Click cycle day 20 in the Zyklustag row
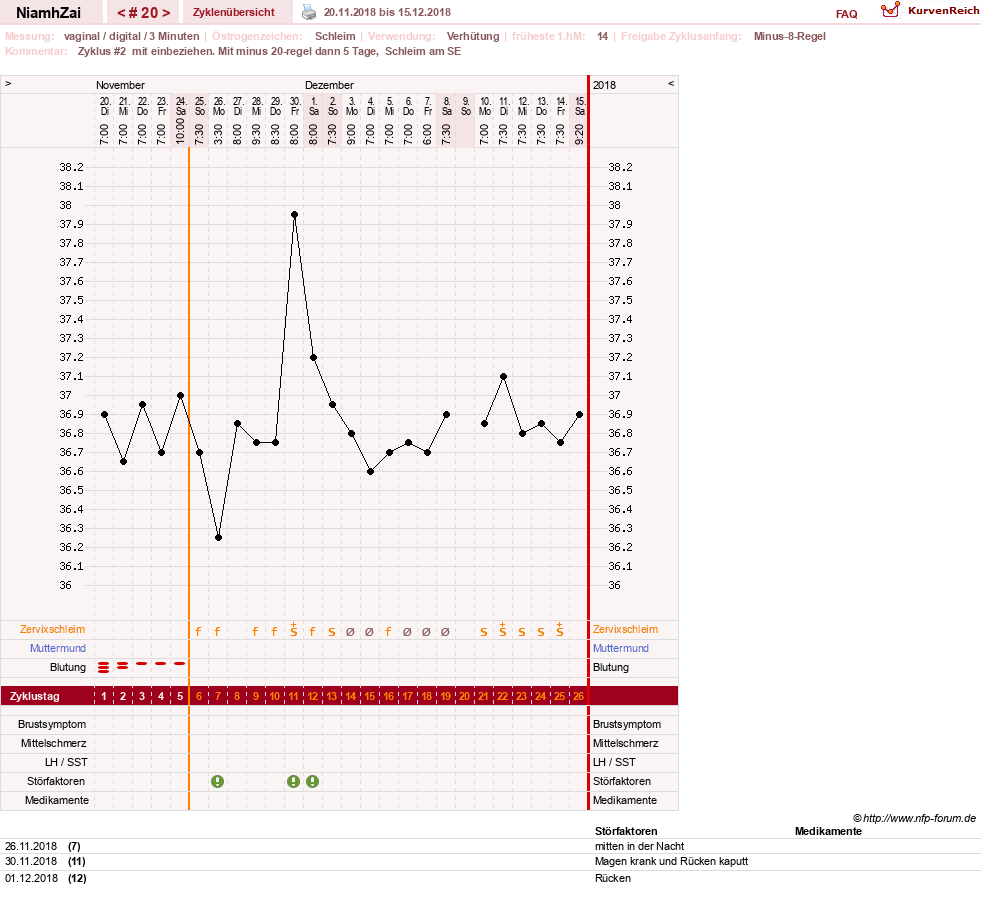The image size is (981, 910). [464, 696]
